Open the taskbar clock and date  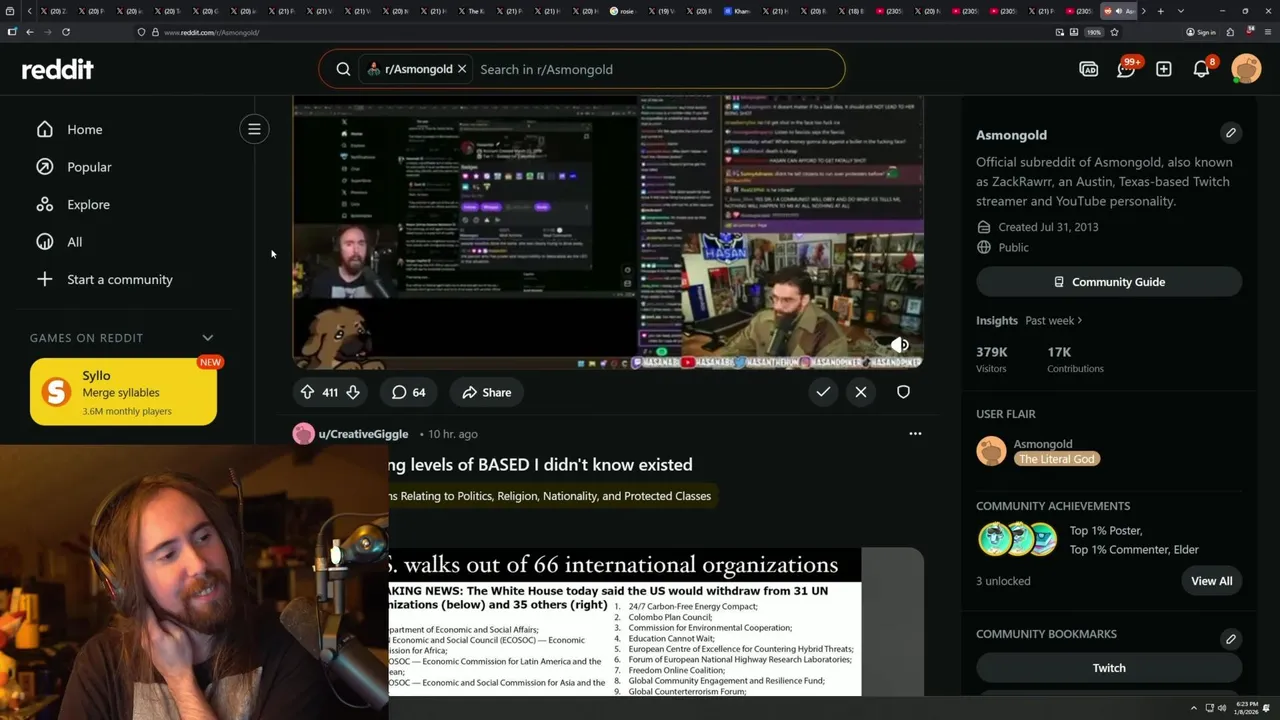pyautogui.click(x=1247, y=708)
